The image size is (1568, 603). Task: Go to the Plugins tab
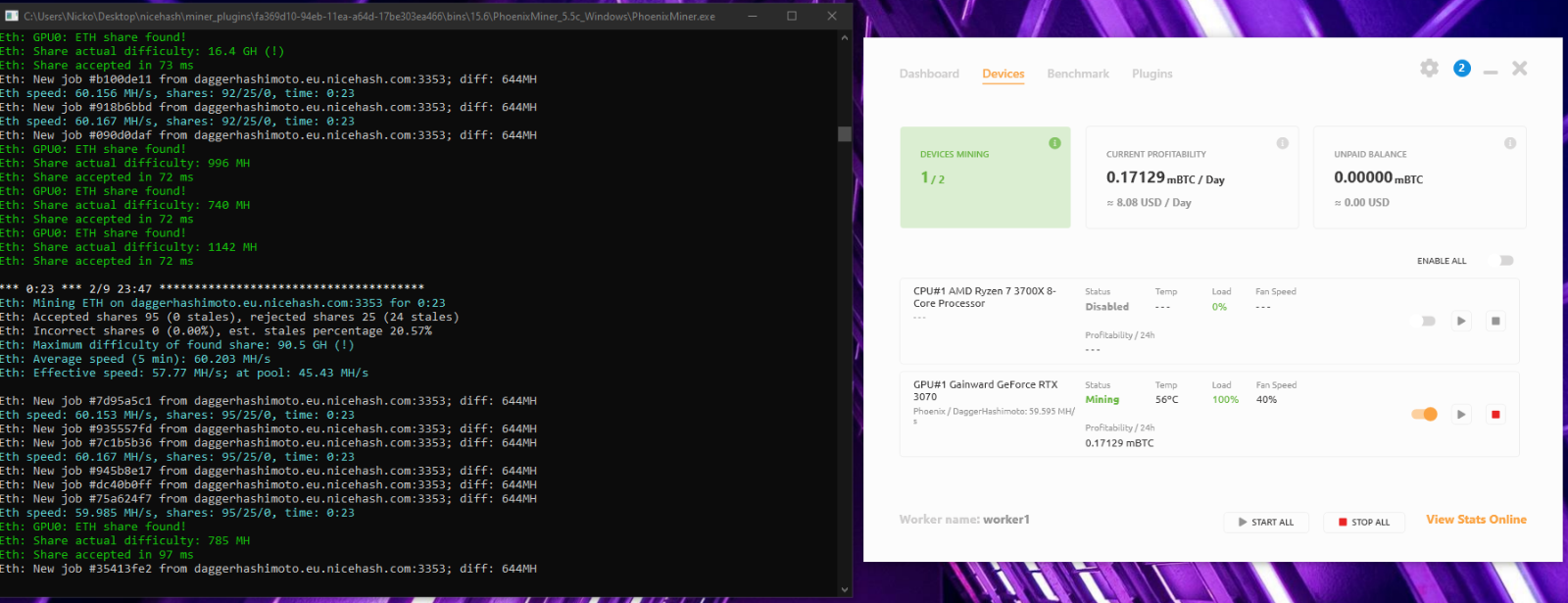click(1151, 74)
